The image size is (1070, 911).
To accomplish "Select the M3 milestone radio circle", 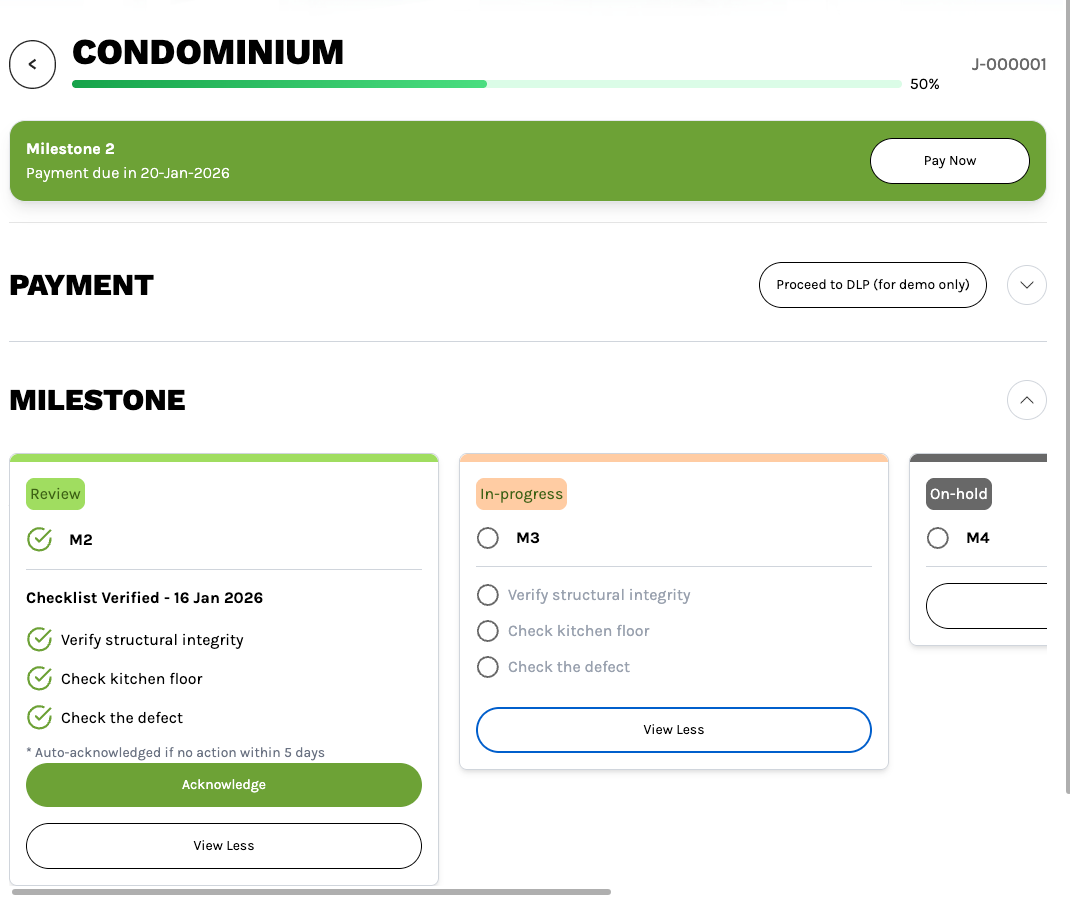I will coord(488,539).
